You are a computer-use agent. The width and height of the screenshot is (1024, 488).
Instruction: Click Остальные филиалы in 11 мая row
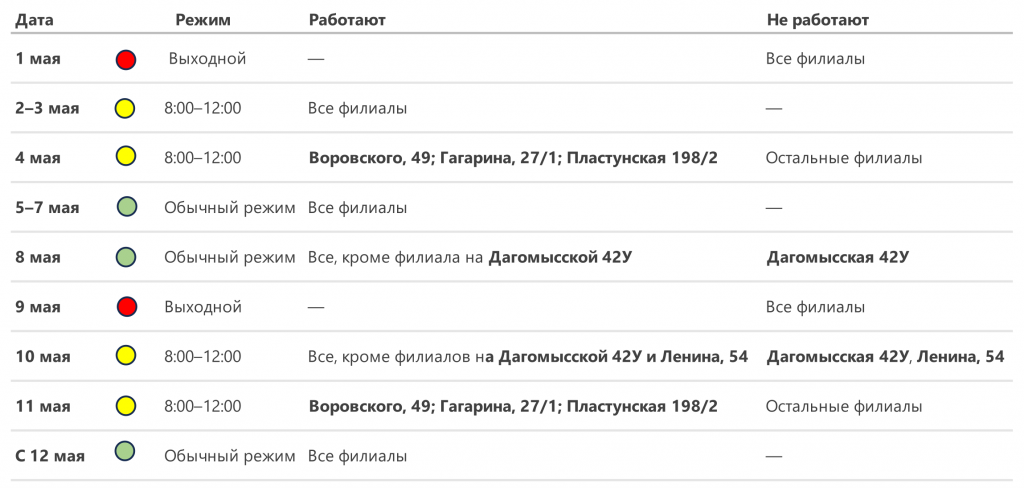(843, 407)
